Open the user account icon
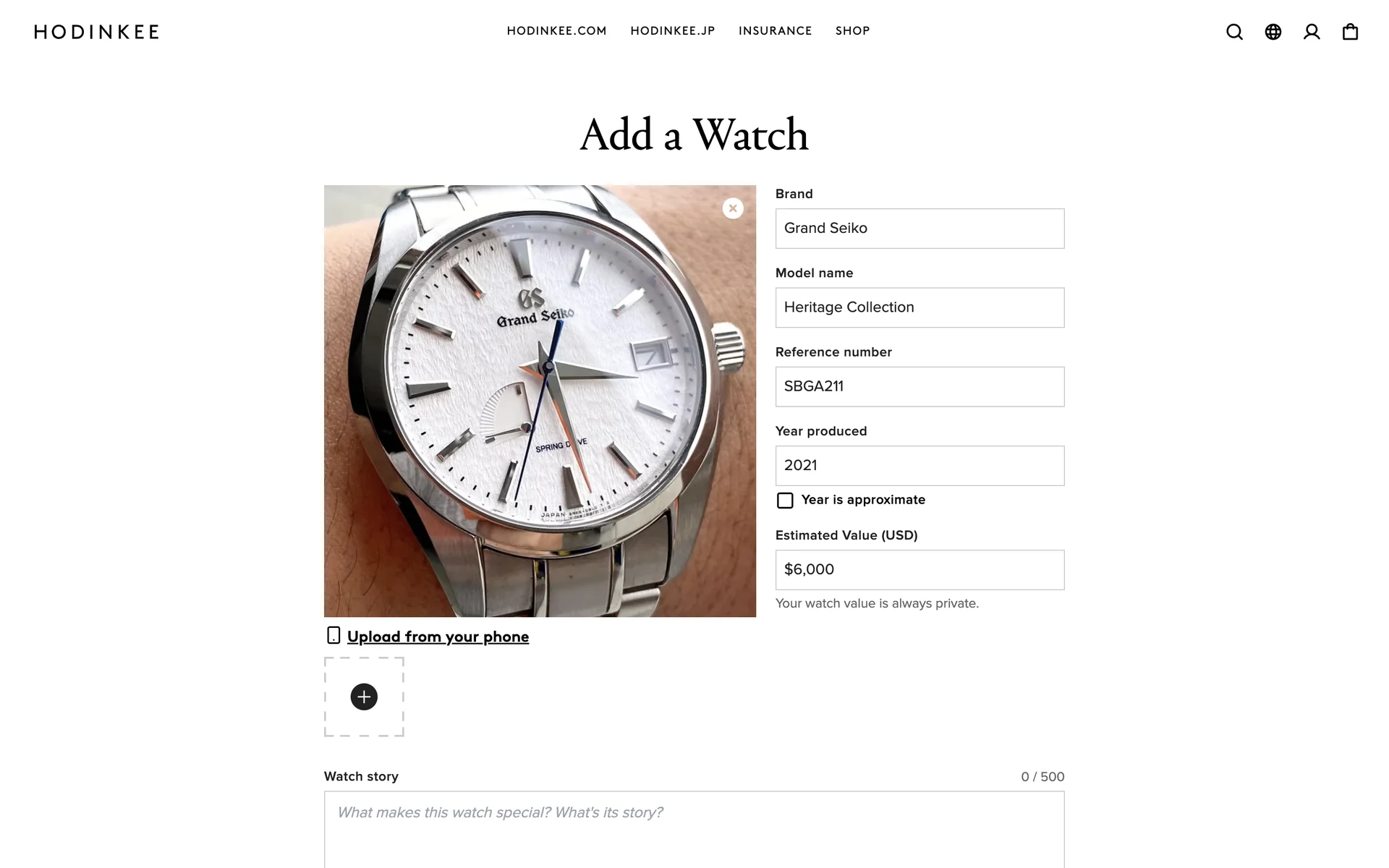Screen dimensions: 1389x868 click(x=1312, y=32)
